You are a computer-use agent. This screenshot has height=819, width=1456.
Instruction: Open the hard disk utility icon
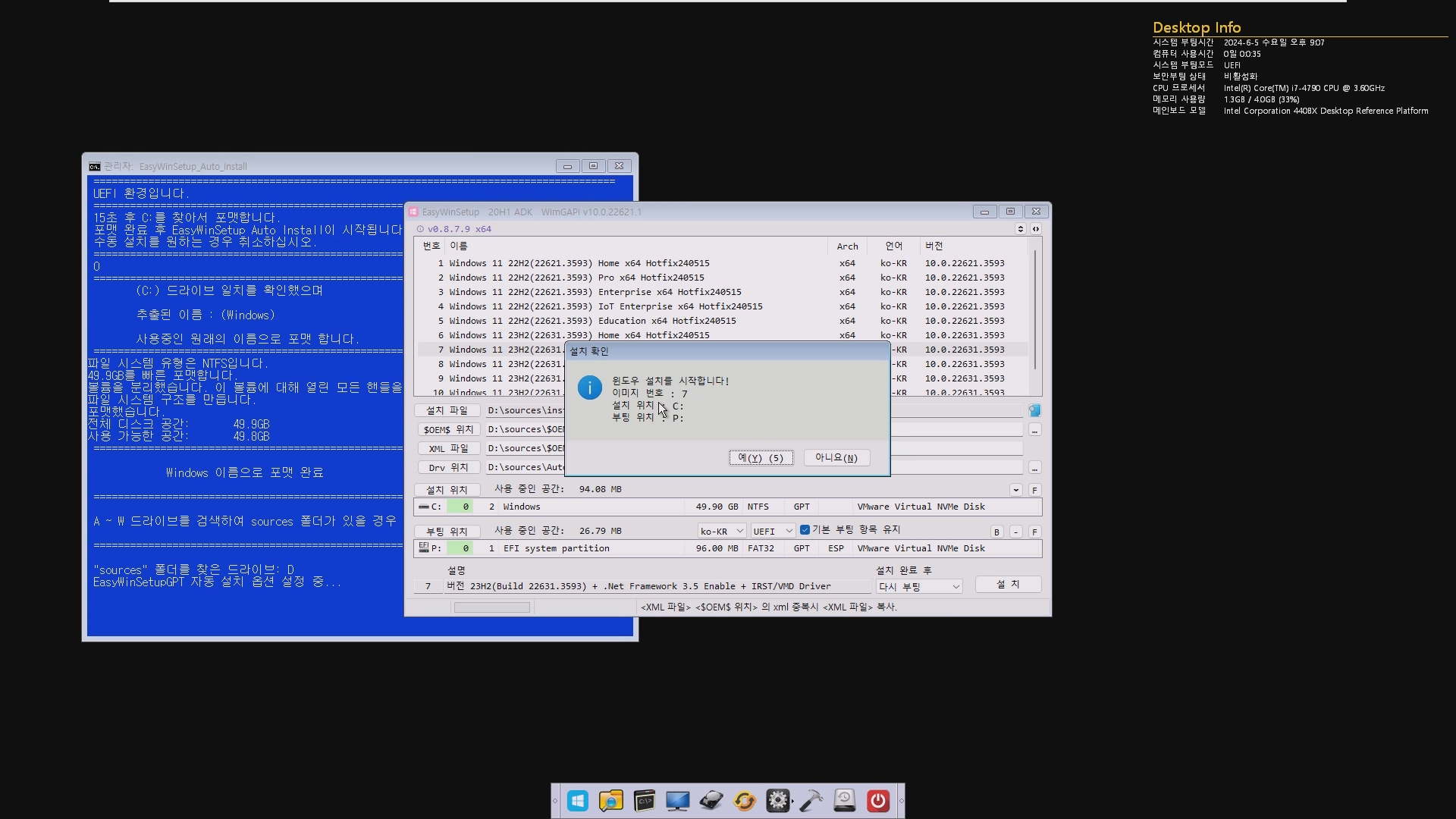click(x=711, y=801)
